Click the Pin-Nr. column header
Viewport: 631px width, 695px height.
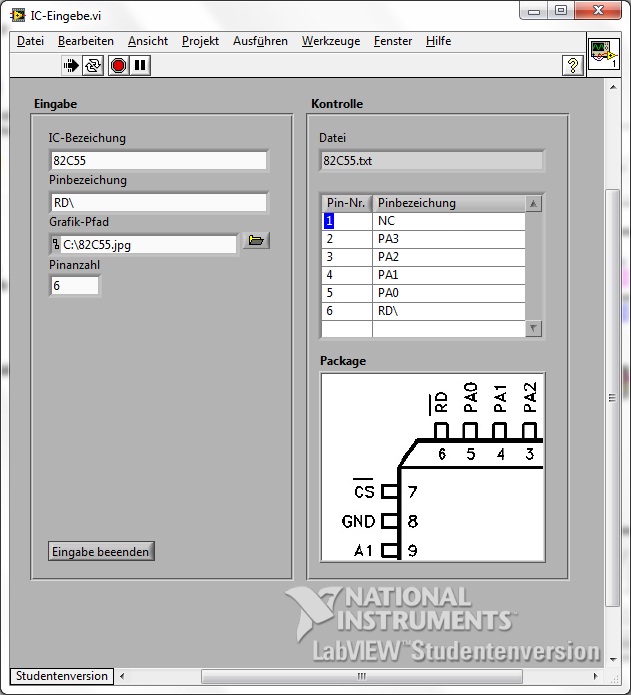point(347,203)
